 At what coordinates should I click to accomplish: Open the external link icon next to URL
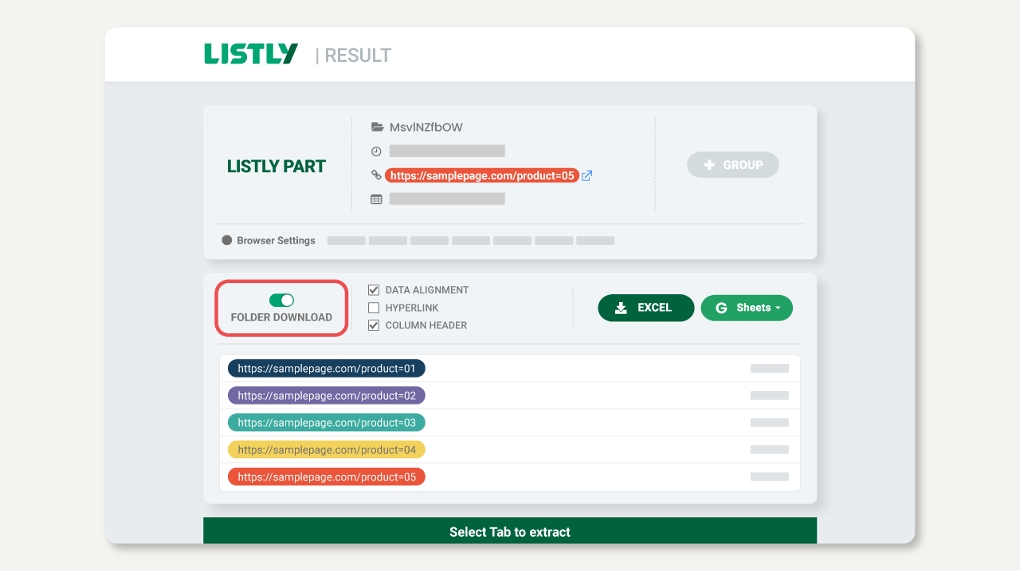(x=587, y=175)
